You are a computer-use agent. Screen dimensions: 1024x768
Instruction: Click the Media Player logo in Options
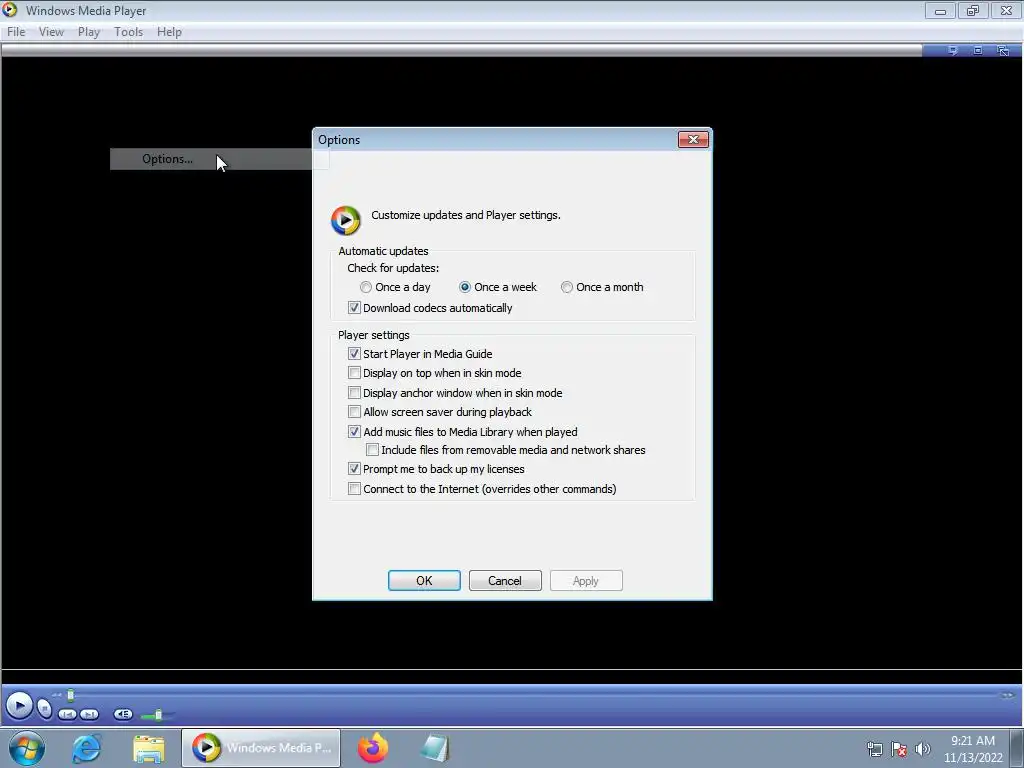(345, 220)
